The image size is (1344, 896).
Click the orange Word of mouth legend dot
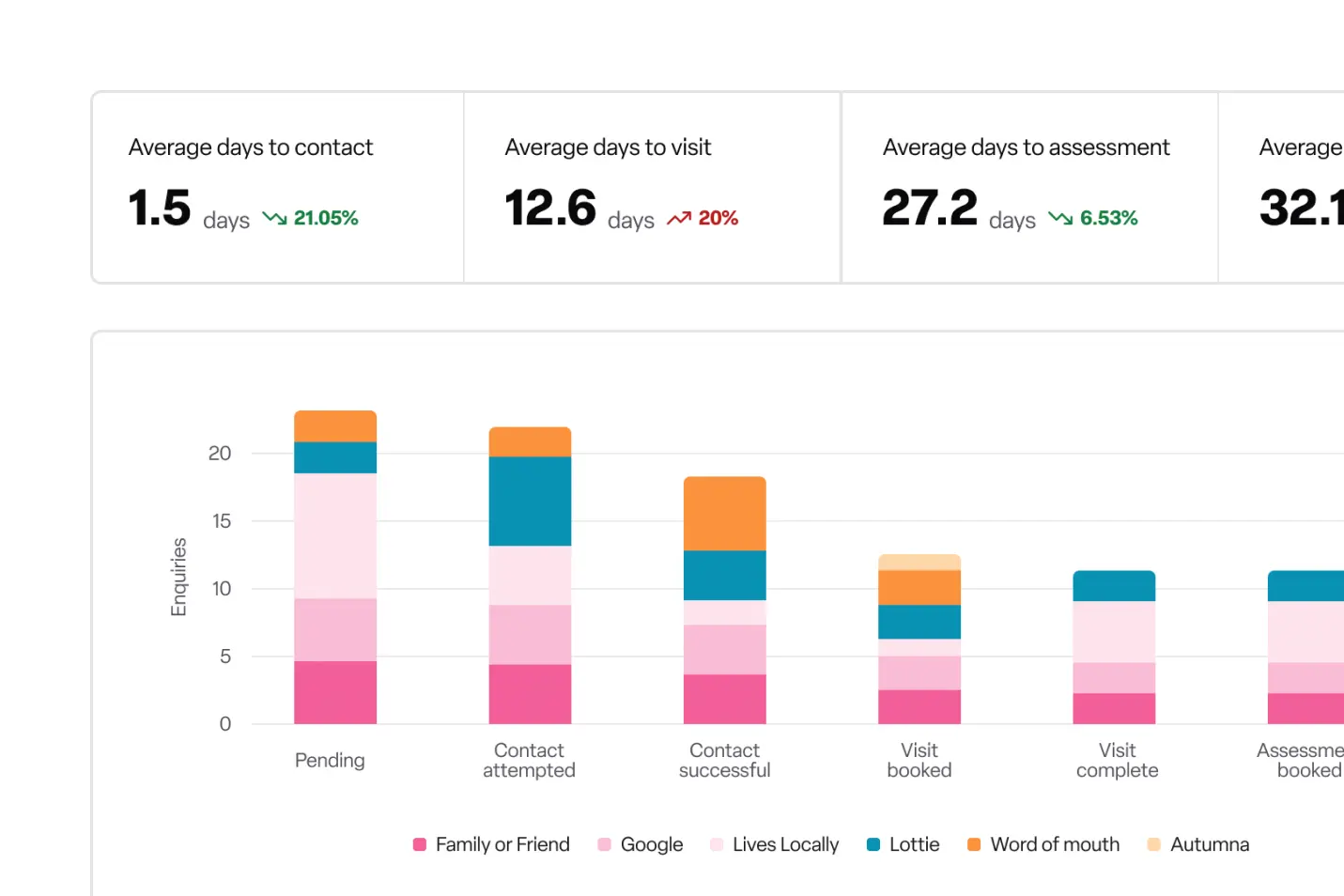pos(973,844)
